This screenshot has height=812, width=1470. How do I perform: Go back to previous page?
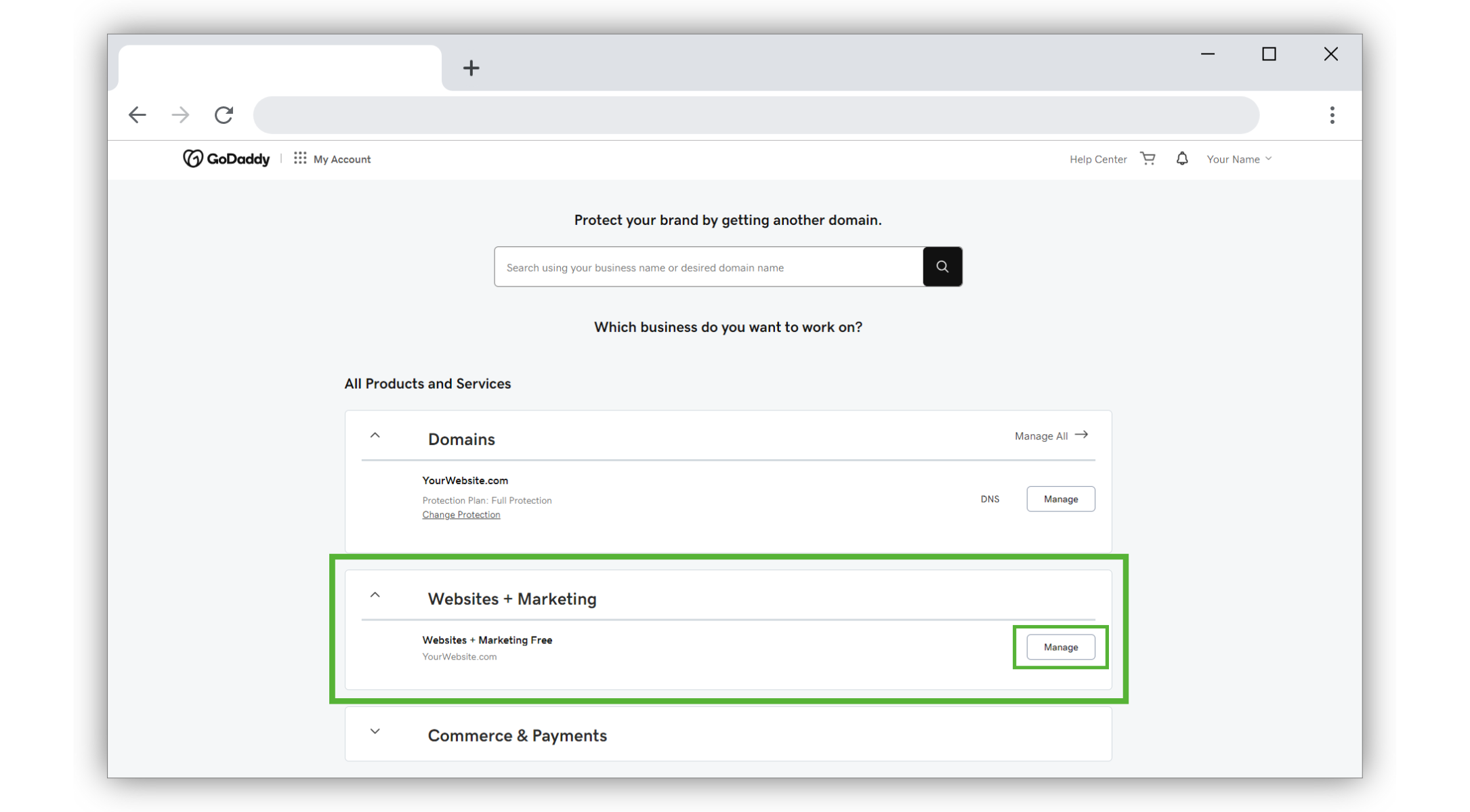tap(138, 115)
